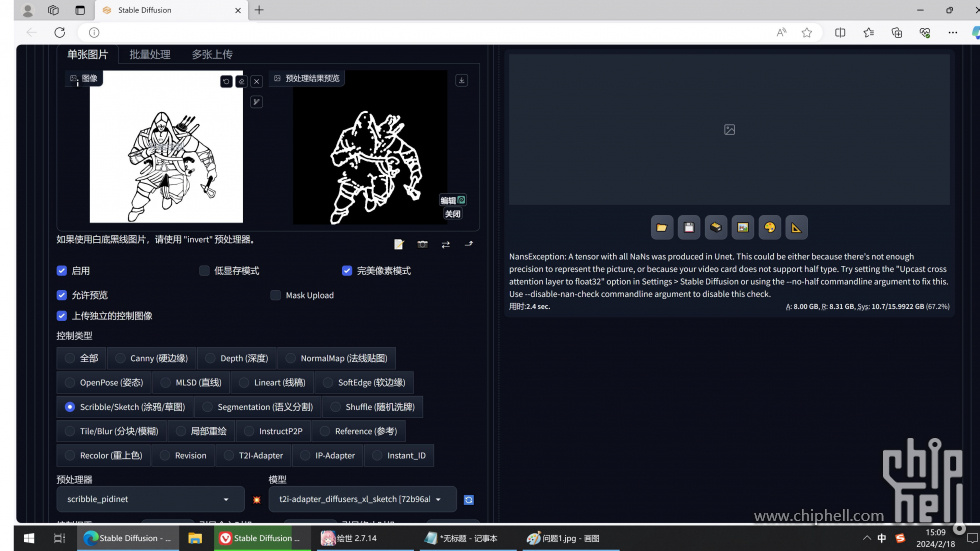Save the generated image with disk icon
The width and height of the screenshot is (980, 551).
click(x=689, y=227)
